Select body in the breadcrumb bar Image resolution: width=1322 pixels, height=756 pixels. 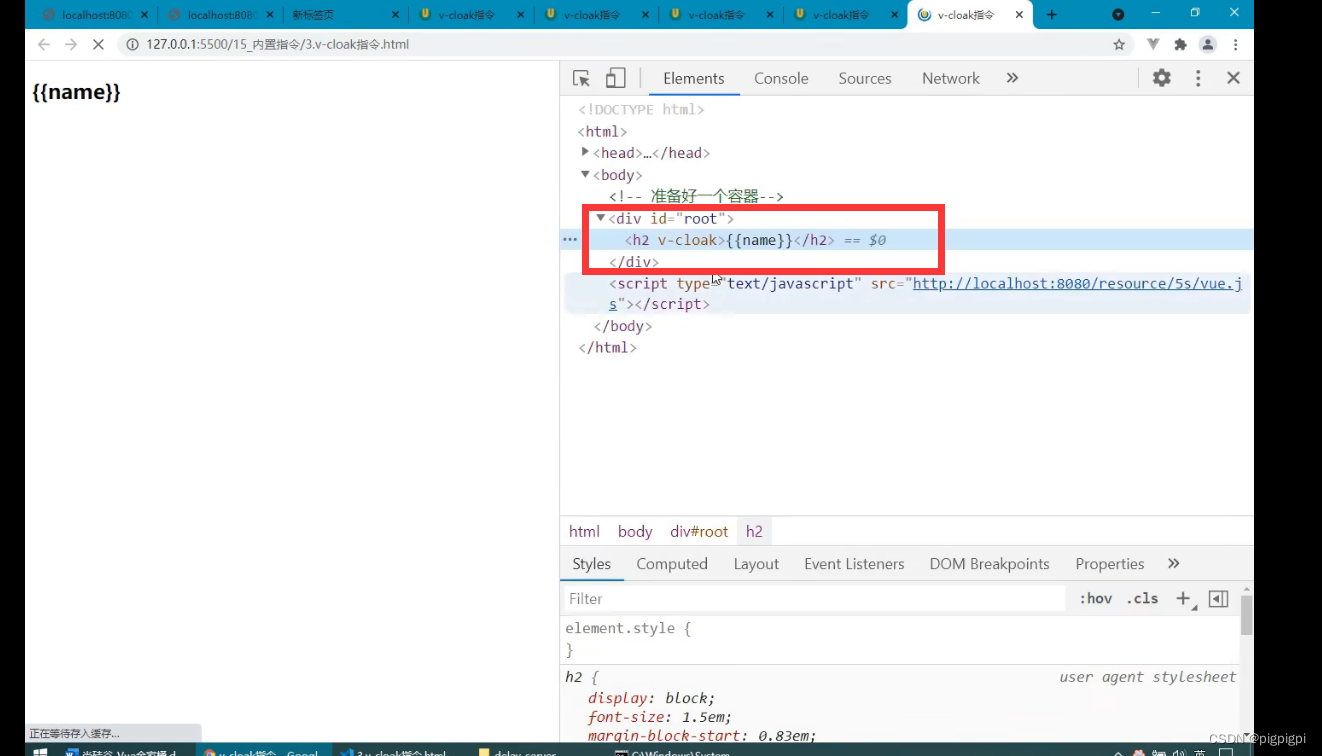635,531
